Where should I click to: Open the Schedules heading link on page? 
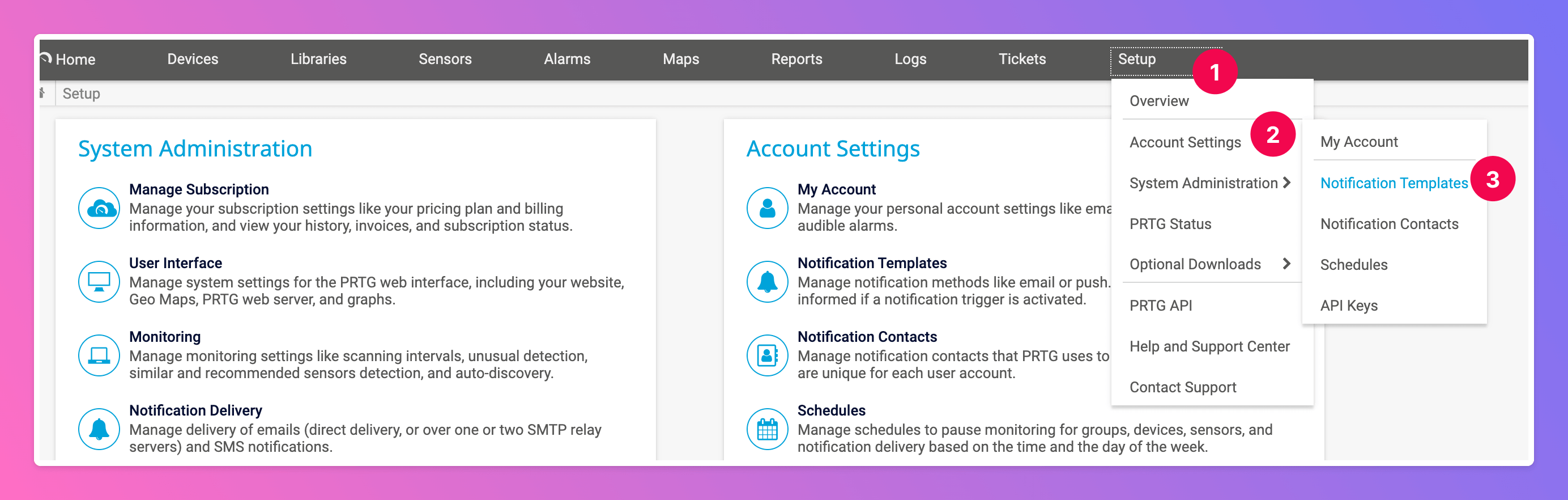831,410
